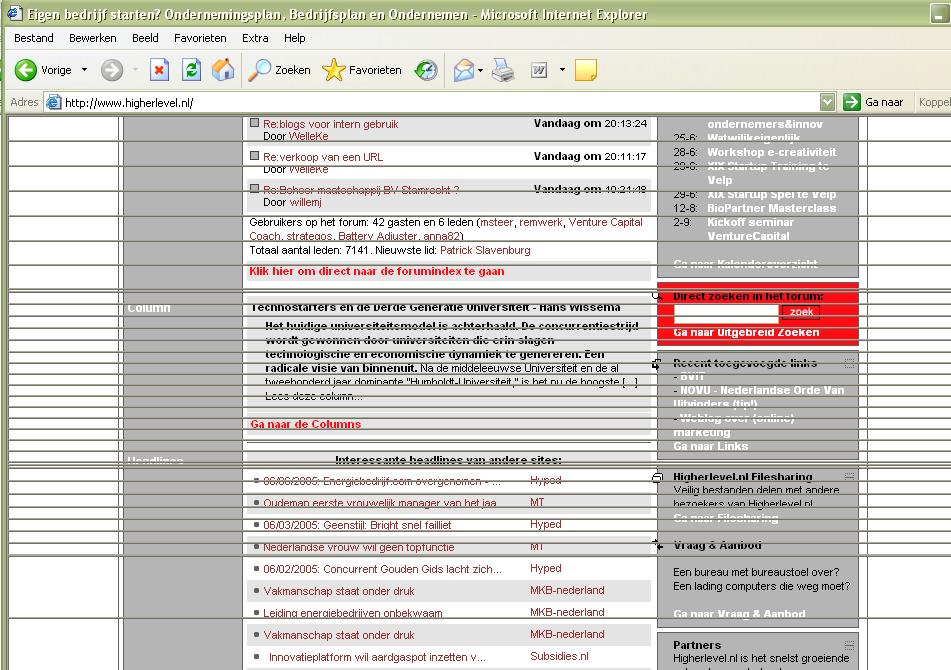This screenshot has height=670, width=951.
Task: Expand the Vorige back history dropdown arrow
Action: pos(84,70)
